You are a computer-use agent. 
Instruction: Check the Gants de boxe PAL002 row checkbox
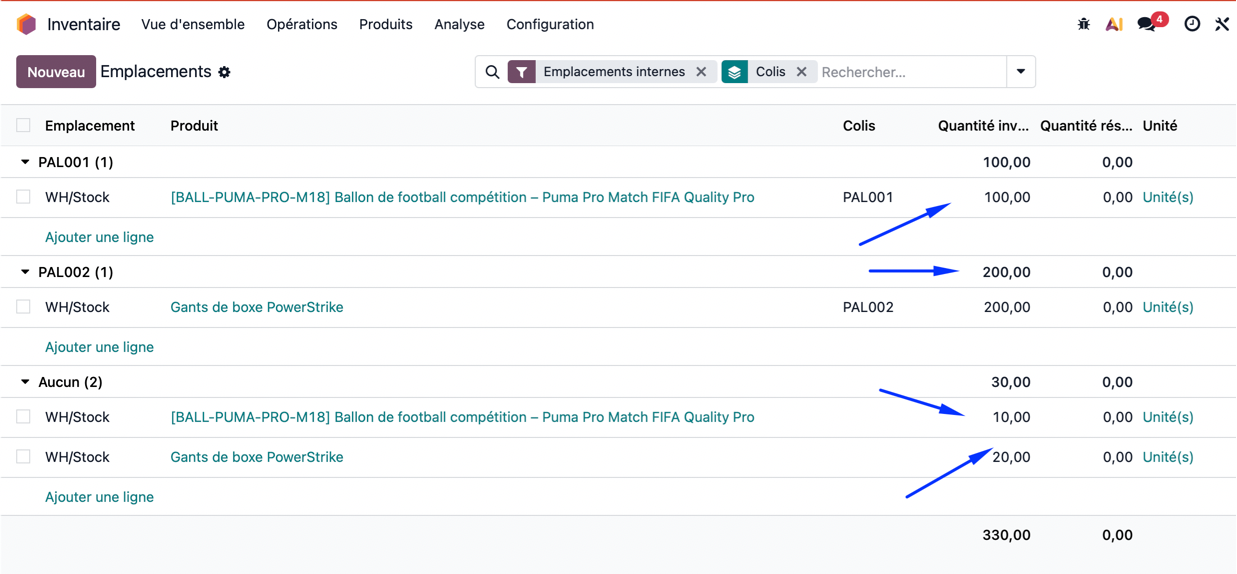[23, 308]
